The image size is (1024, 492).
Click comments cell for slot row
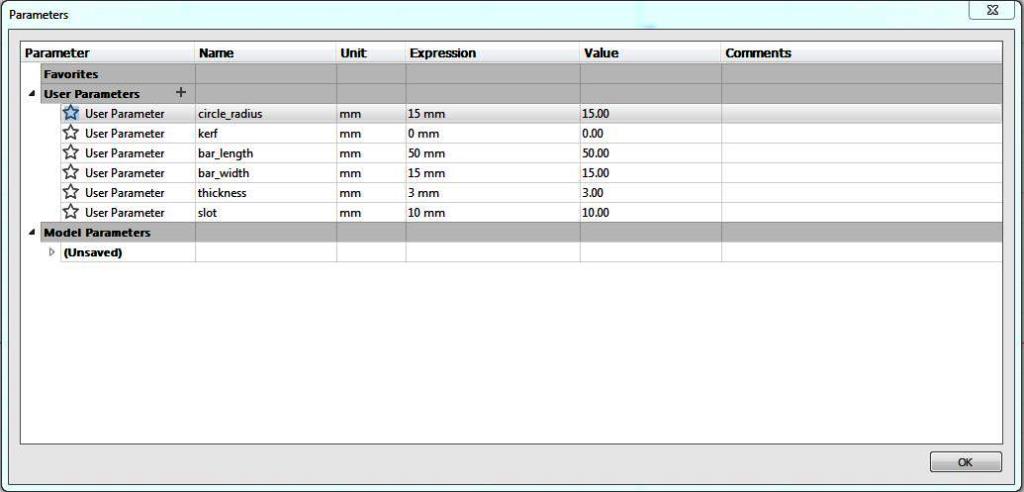coord(861,212)
